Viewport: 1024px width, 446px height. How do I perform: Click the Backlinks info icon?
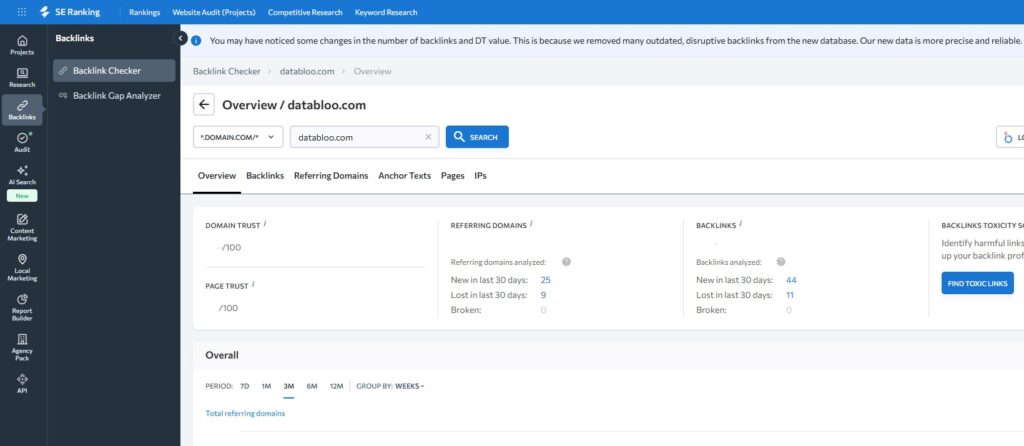pos(741,223)
